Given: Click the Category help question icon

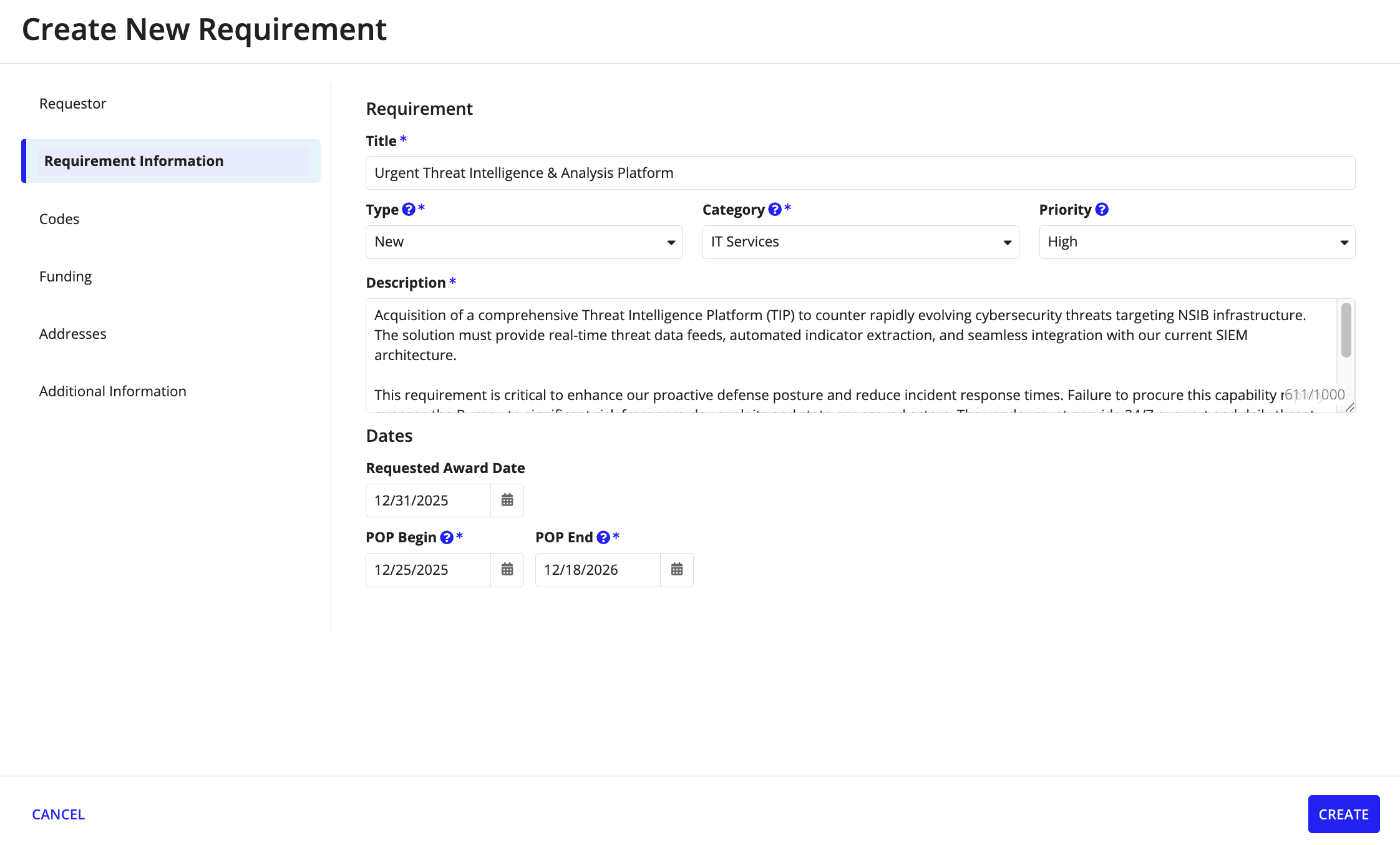Looking at the screenshot, I should coord(775,210).
